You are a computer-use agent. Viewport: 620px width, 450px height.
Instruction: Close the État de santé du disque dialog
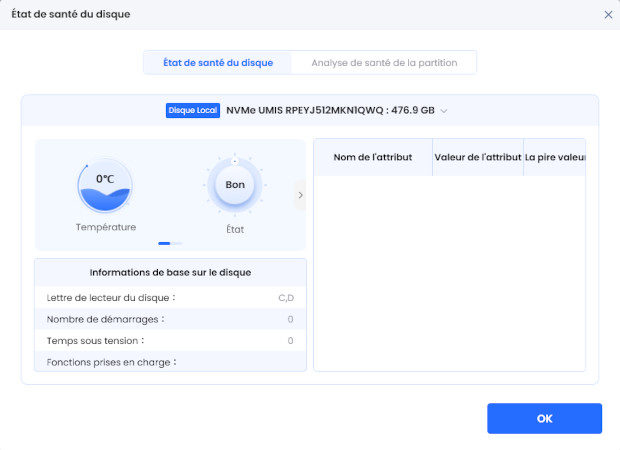tap(608, 15)
